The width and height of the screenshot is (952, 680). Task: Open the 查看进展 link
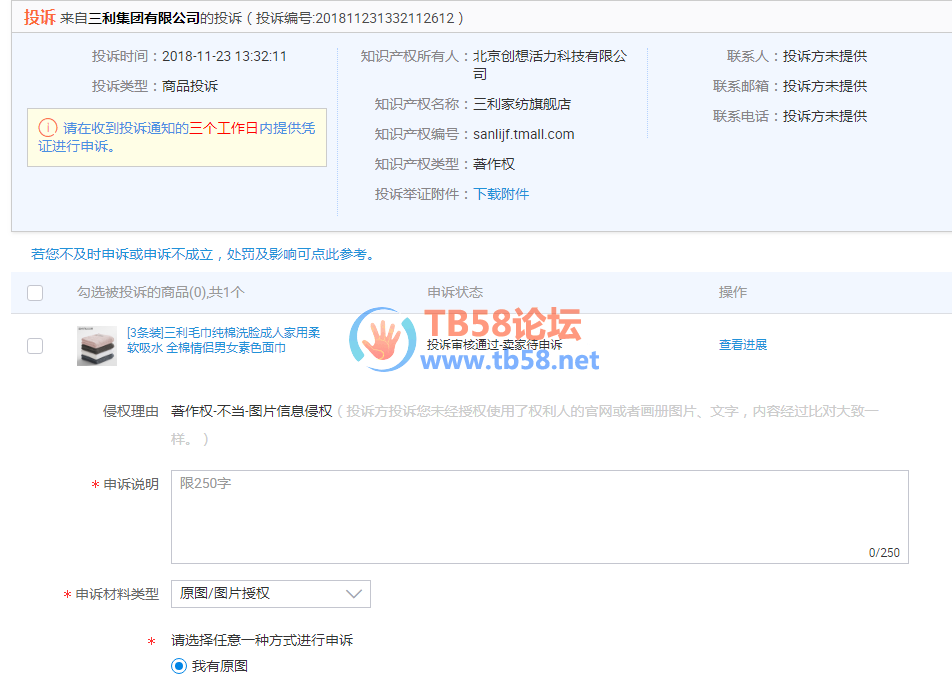coord(743,345)
